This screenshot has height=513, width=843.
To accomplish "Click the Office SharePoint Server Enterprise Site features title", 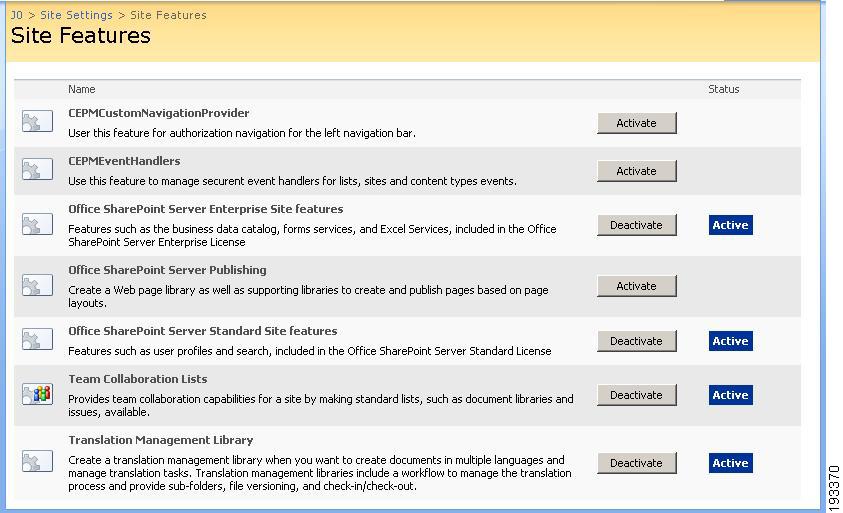I will pos(206,209).
